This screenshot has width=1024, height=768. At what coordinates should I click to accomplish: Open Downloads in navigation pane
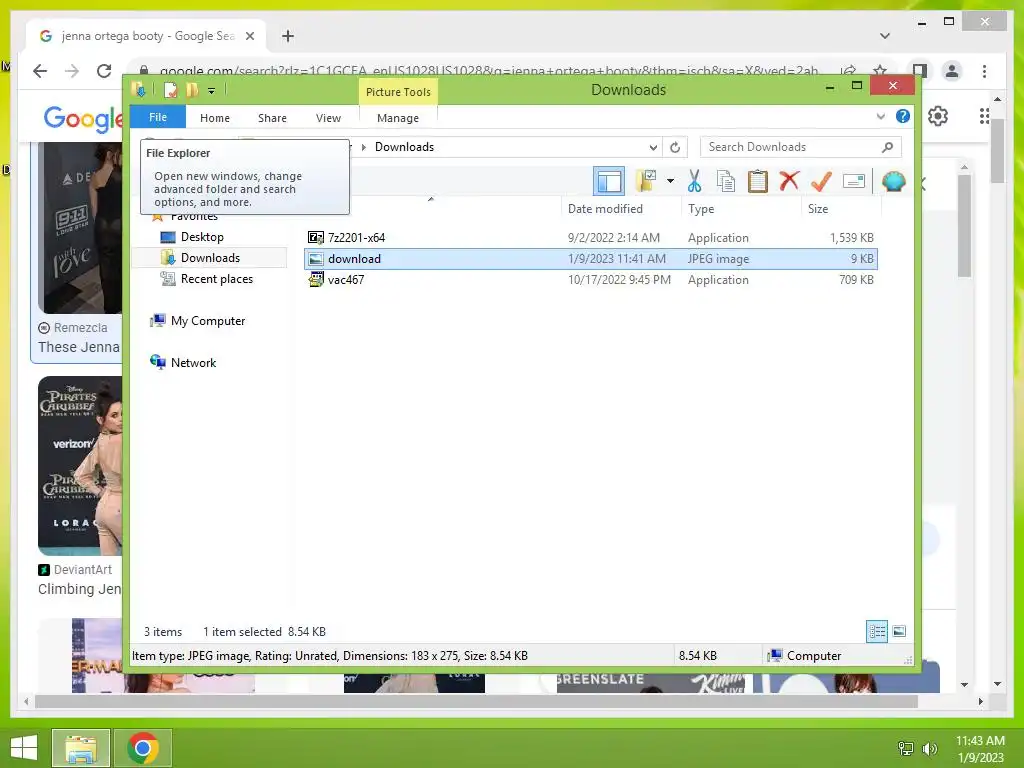click(x=210, y=258)
